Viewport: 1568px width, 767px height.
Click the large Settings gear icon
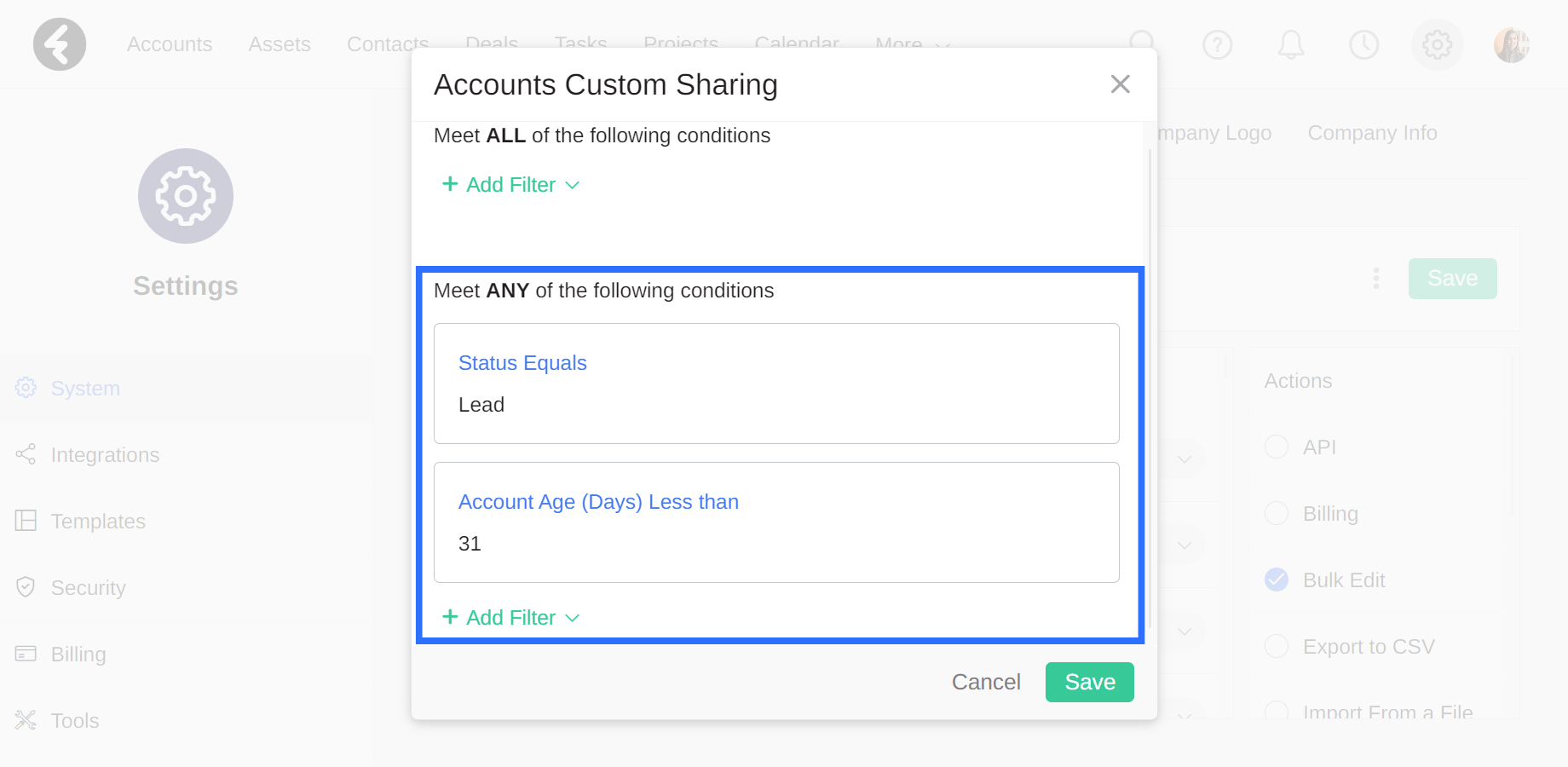pos(186,196)
